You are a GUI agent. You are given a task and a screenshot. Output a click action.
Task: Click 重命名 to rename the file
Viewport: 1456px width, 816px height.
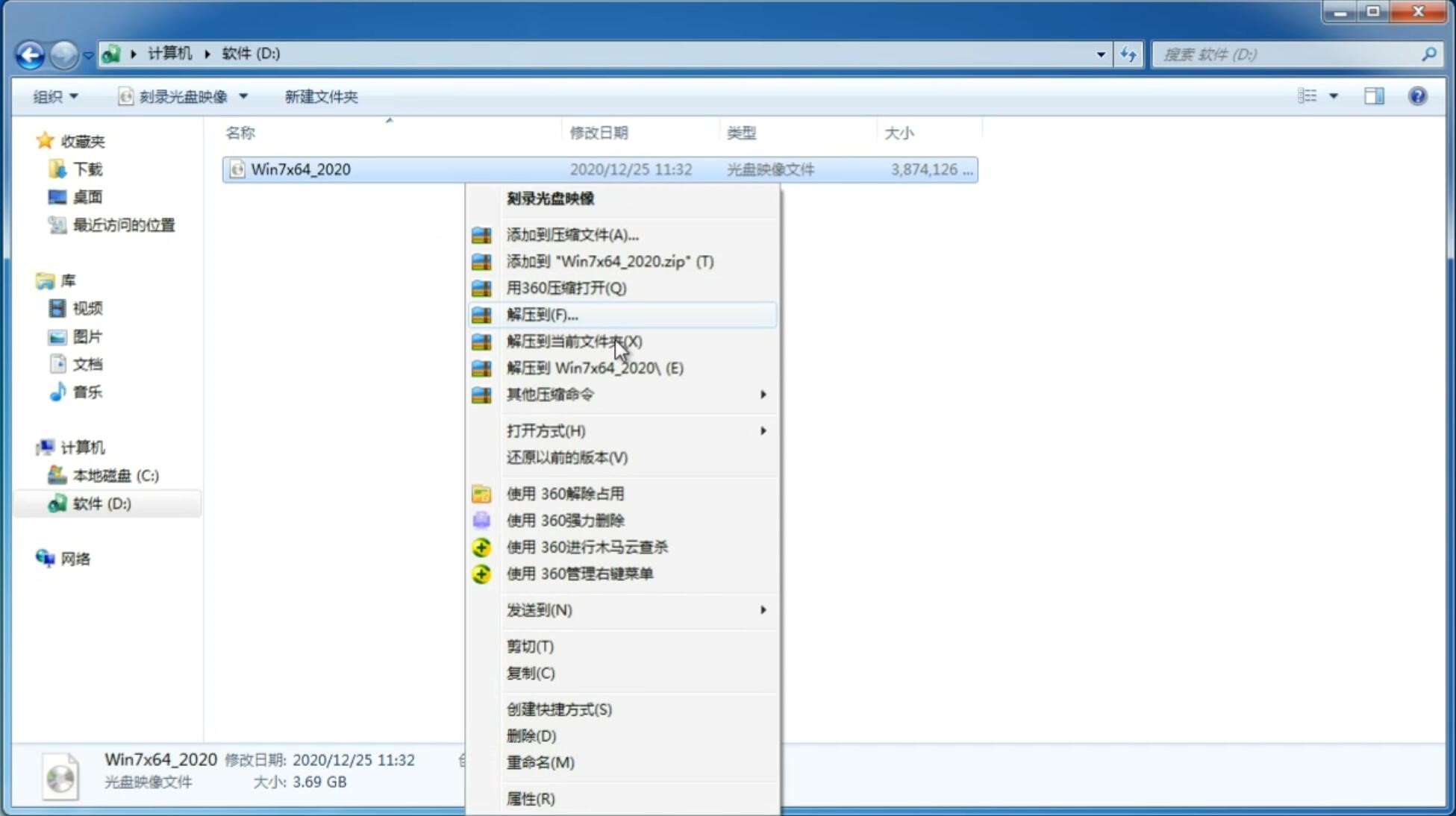(540, 762)
